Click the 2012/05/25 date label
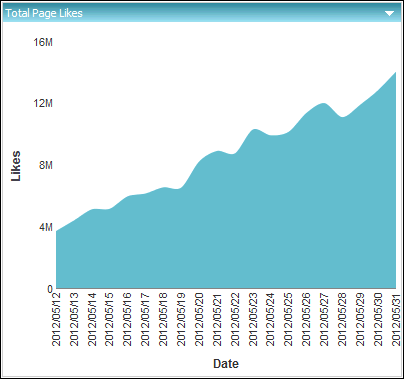404x379 pixels. pos(288,319)
